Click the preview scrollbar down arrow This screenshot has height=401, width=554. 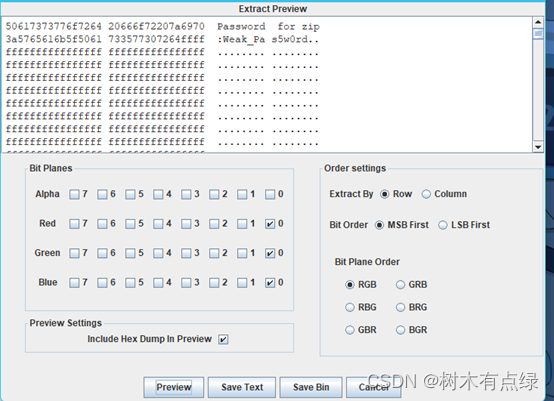pyautogui.click(x=538, y=147)
